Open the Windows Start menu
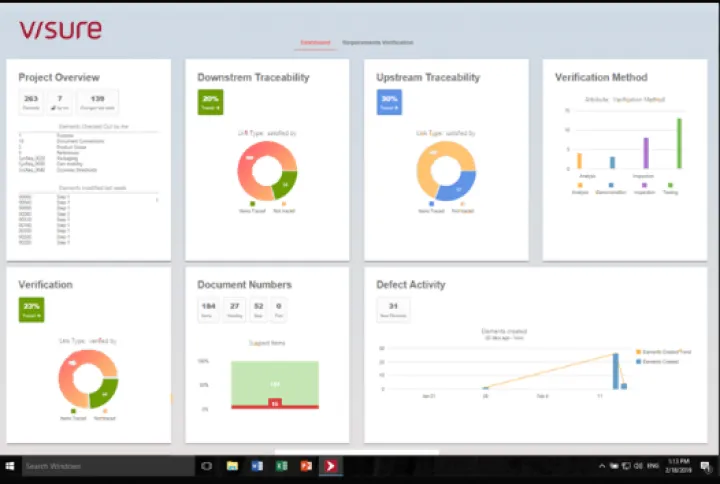Screen dimensions: 720x484 point(10,466)
